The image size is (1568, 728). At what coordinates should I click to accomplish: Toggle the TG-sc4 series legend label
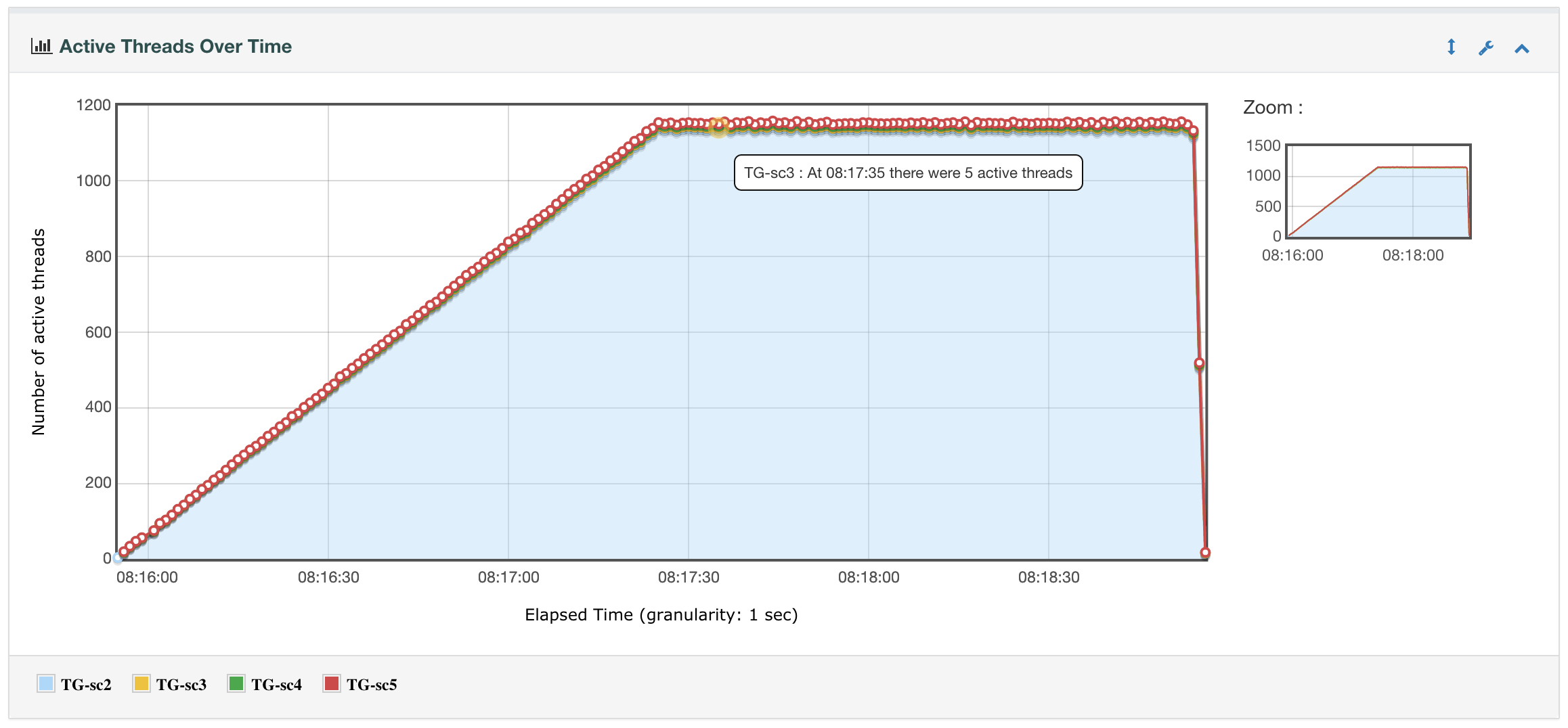(276, 685)
